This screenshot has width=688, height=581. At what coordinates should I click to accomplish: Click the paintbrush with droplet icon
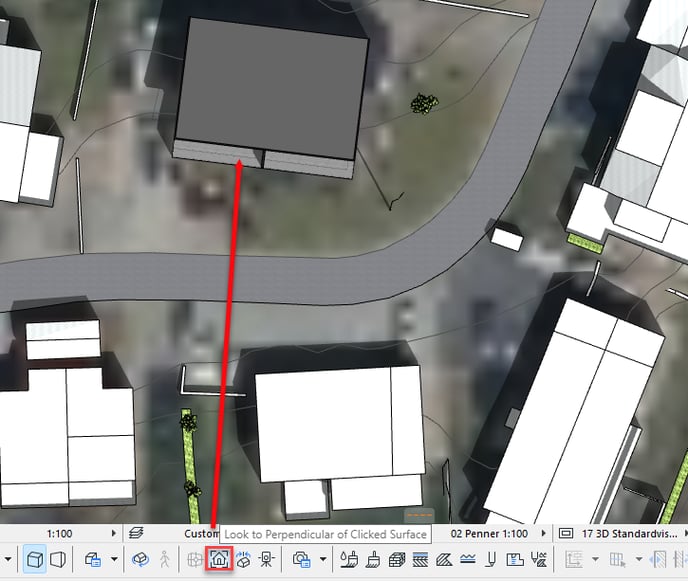[x=348, y=559]
